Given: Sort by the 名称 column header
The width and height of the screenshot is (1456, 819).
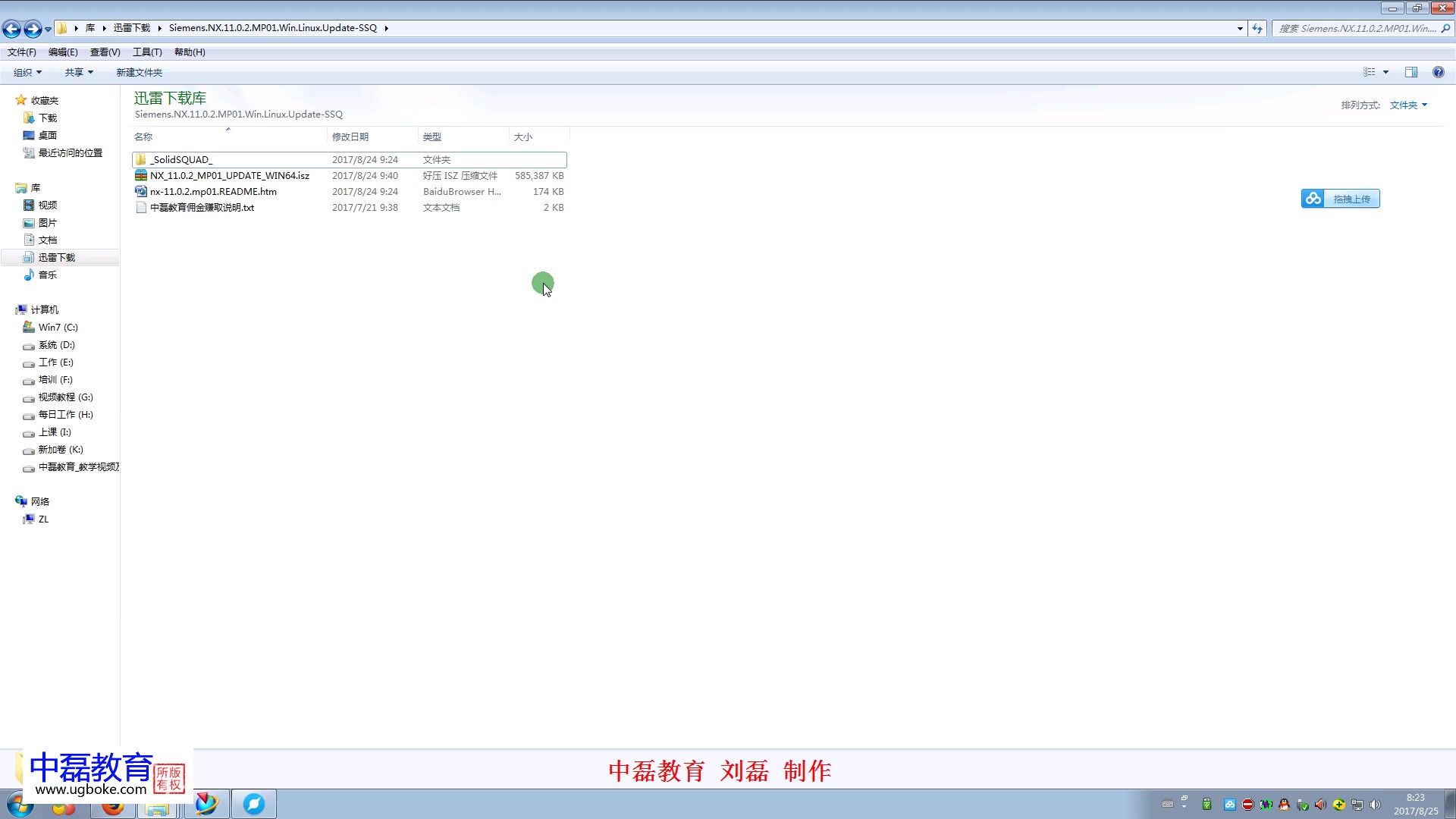Looking at the screenshot, I should click(229, 136).
